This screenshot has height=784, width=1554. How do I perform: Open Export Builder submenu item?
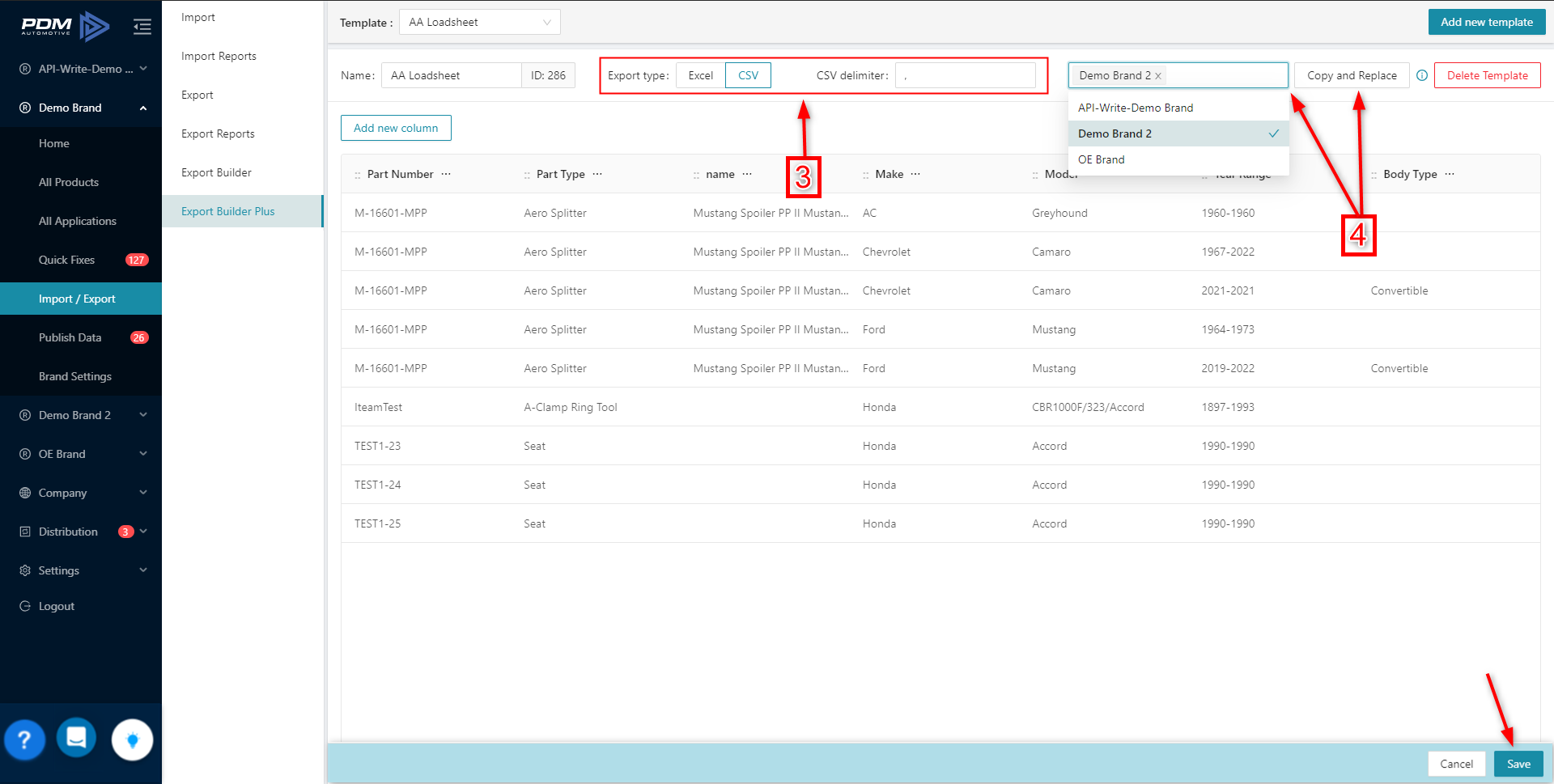point(243,172)
